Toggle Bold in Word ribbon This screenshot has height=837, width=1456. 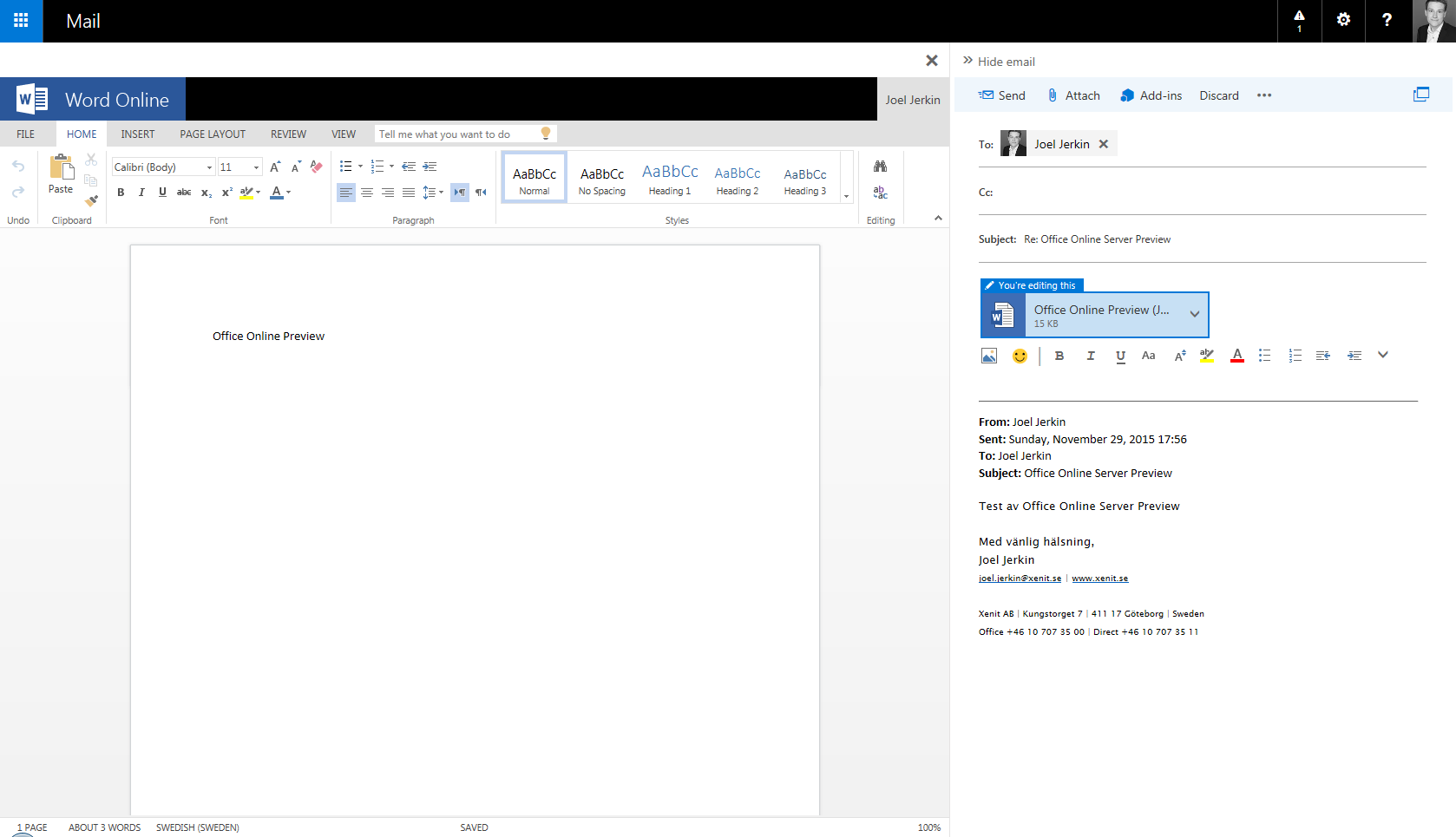[x=121, y=193]
